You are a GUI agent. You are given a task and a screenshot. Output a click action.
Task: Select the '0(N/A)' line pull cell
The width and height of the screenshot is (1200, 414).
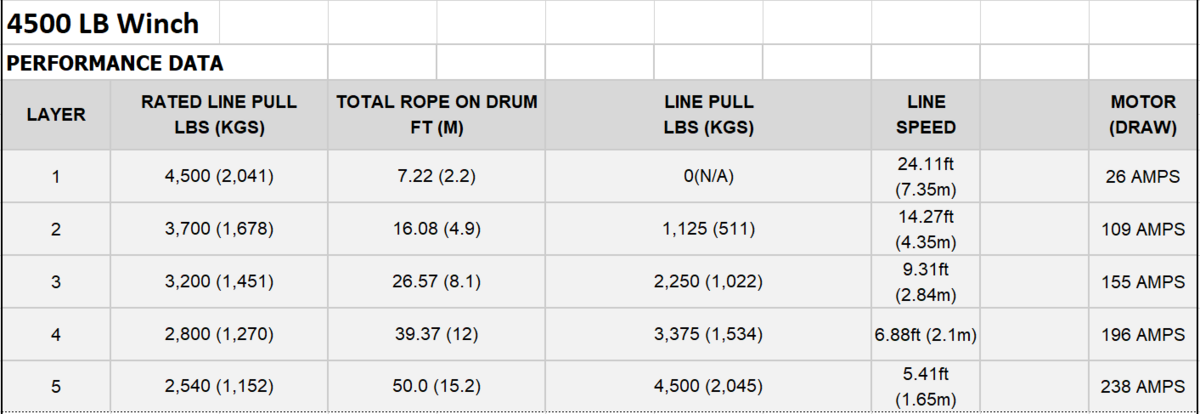pyautogui.click(x=708, y=177)
